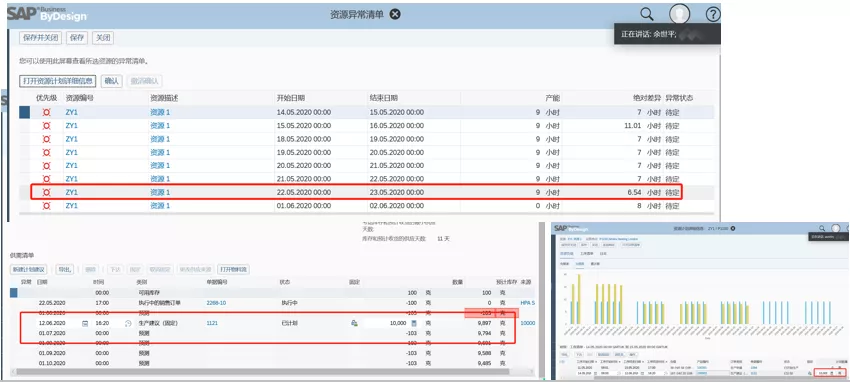Image resolution: width=850 pixels, height=382 pixels.
Task: Open the calendar picker beside date 12.06.2020
Action: 85,323
